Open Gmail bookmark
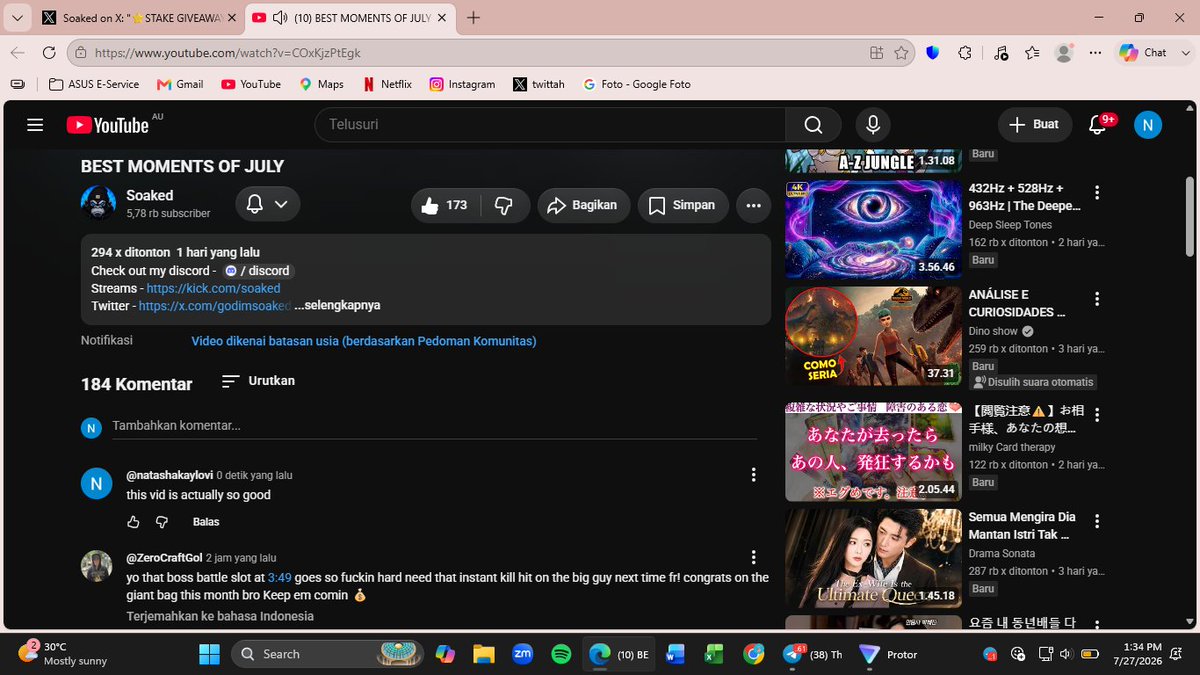 [180, 84]
